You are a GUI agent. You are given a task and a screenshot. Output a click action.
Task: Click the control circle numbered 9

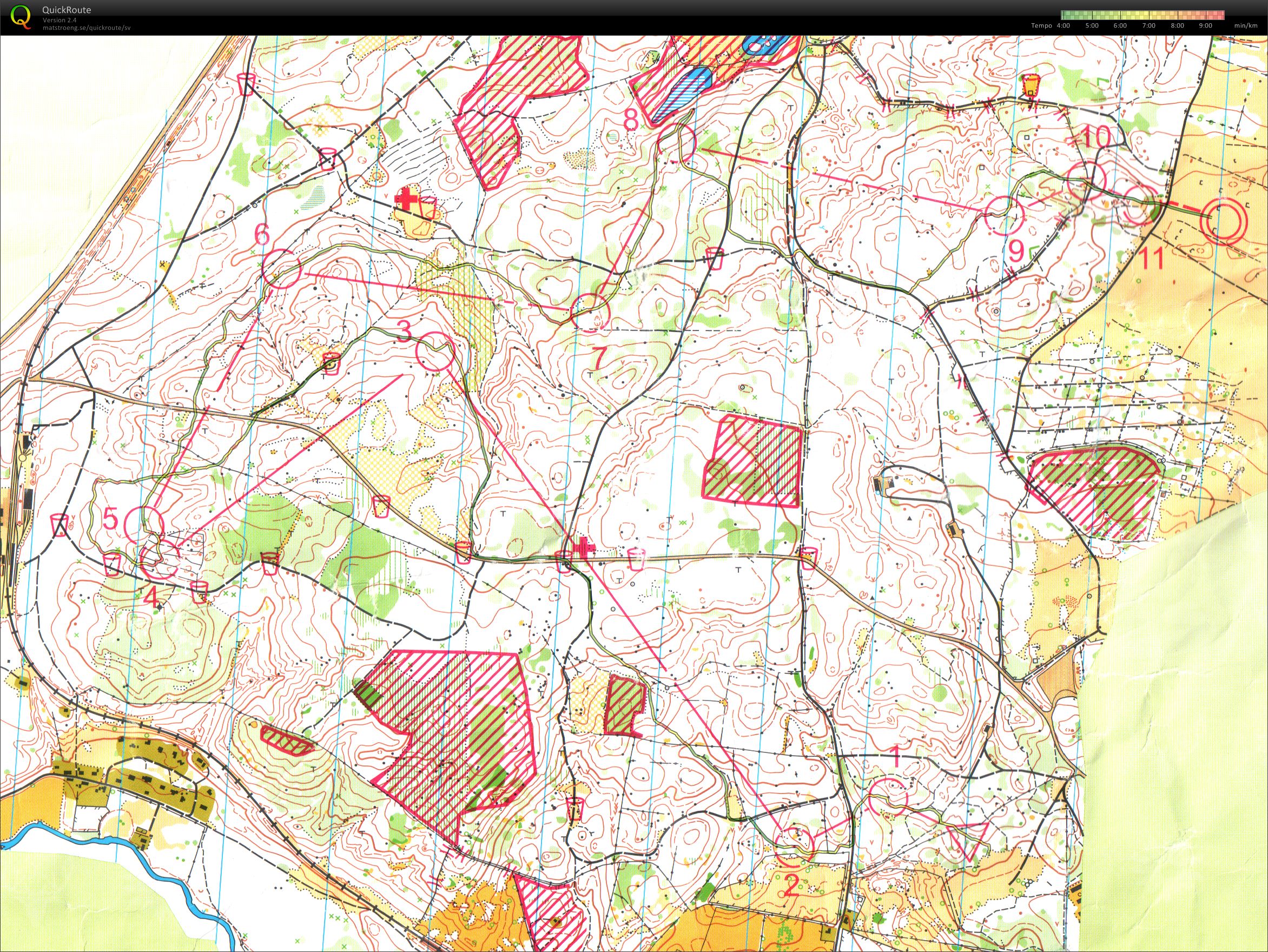tap(1005, 215)
